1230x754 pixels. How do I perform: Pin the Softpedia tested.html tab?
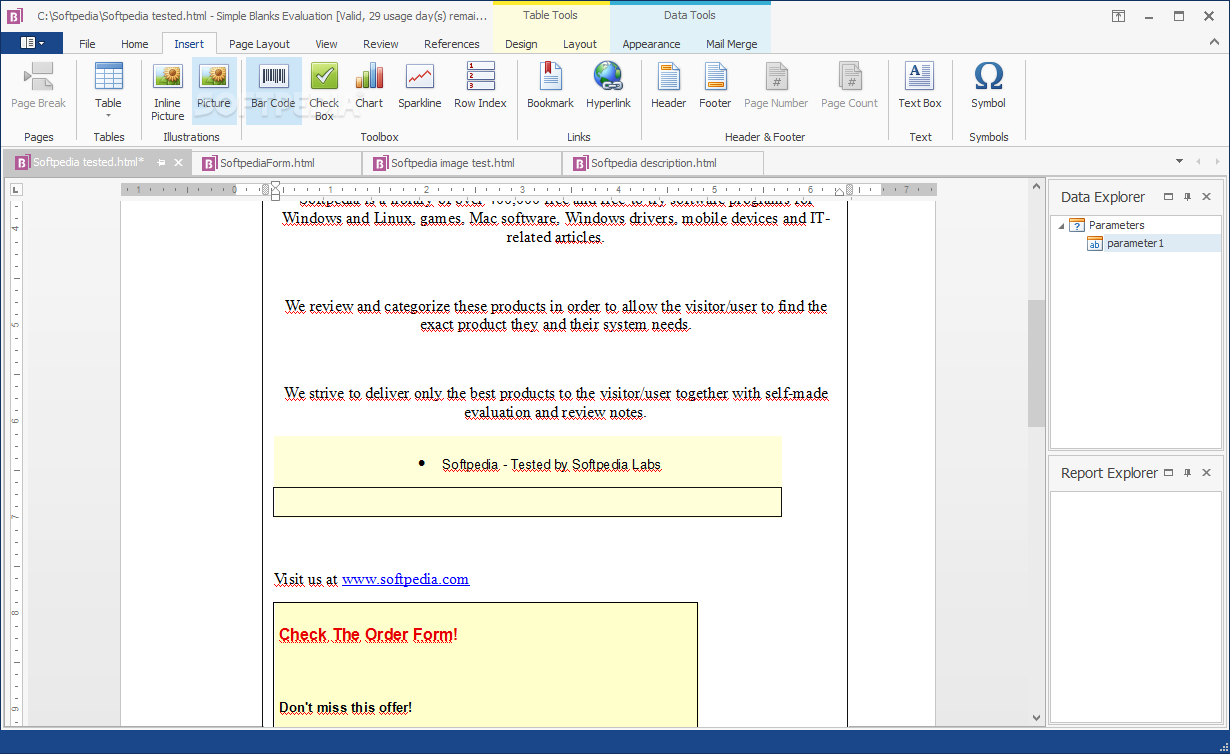click(x=161, y=162)
